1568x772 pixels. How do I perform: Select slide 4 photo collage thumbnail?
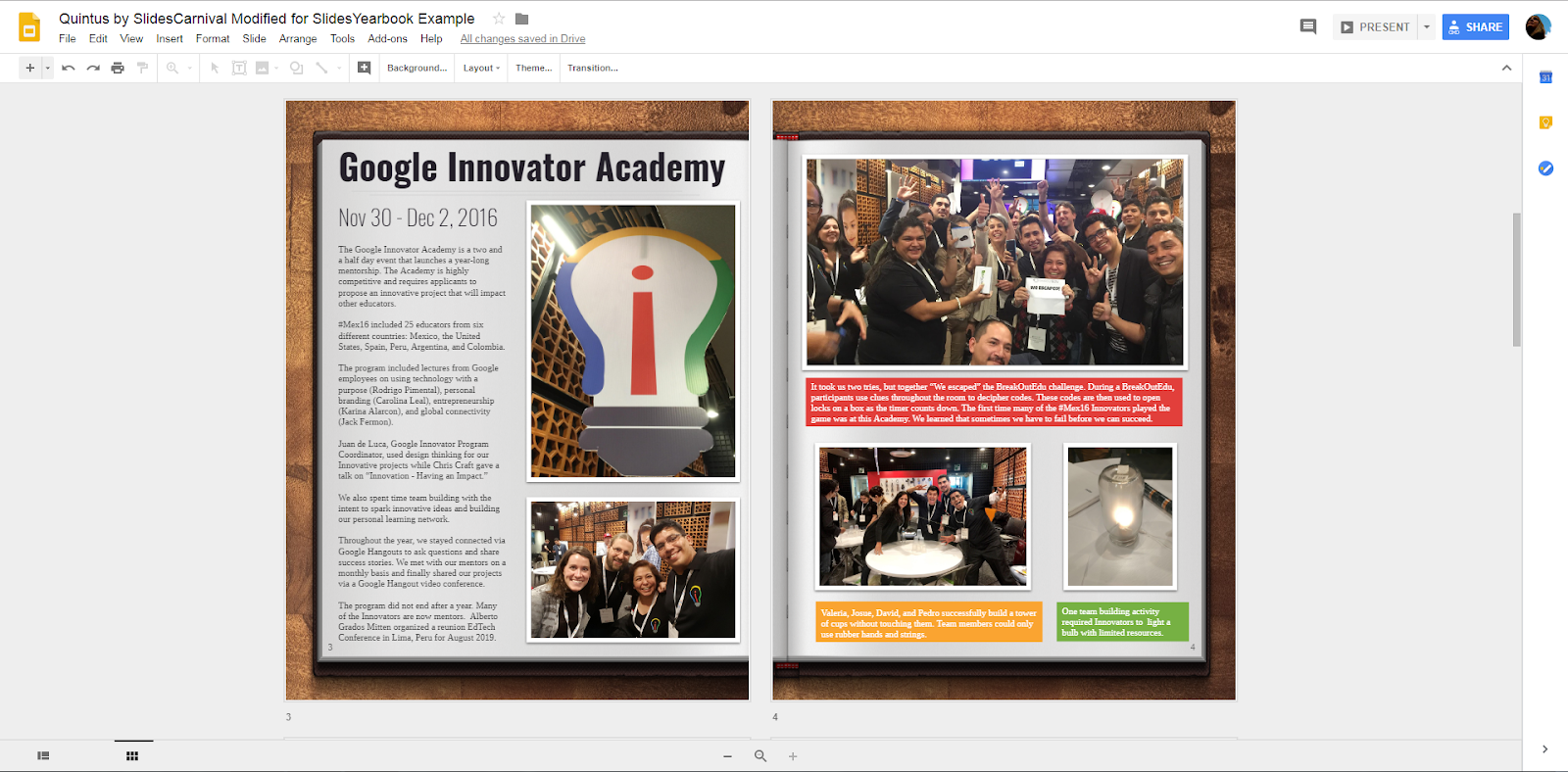click(x=1004, y=400)
